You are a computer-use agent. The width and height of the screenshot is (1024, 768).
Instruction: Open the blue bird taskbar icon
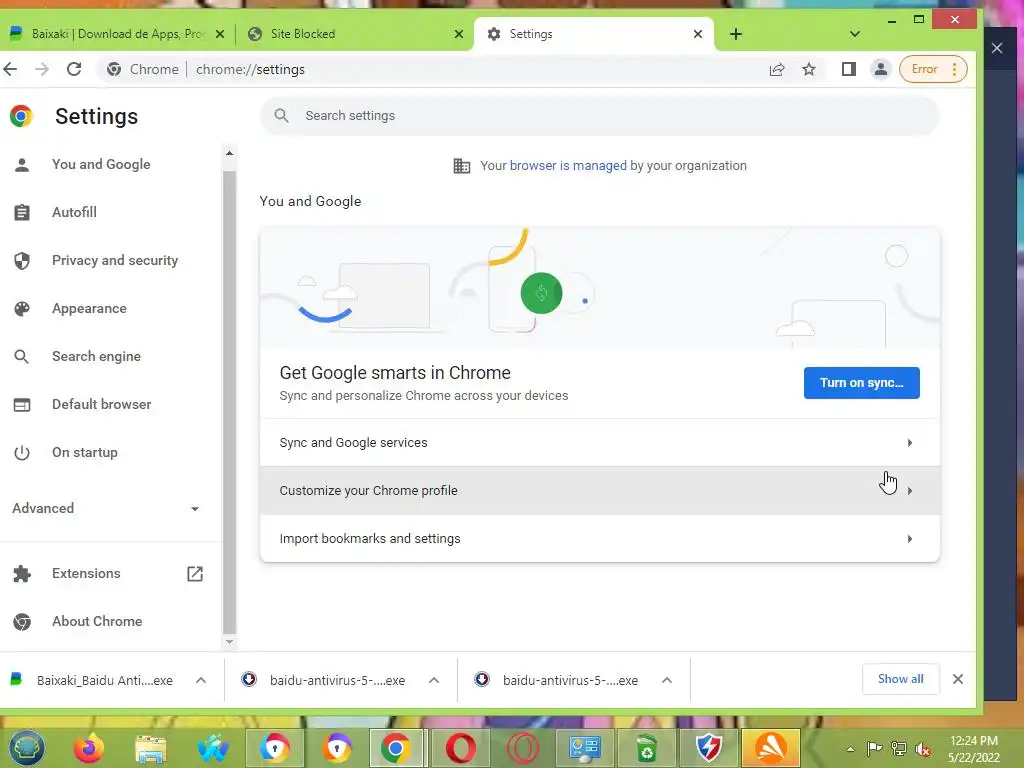point(213,748)
